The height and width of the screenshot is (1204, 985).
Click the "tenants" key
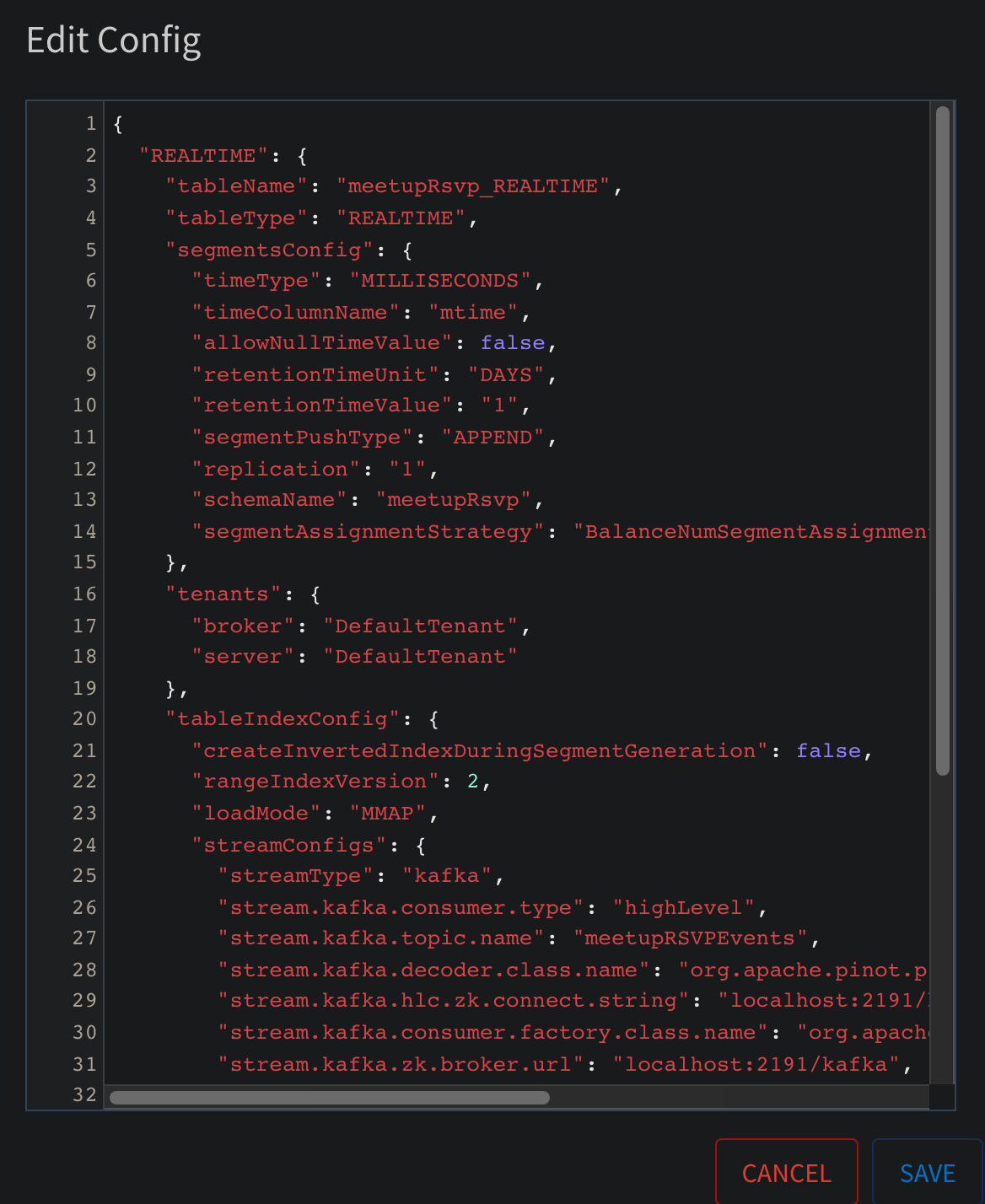click(223, 594)
